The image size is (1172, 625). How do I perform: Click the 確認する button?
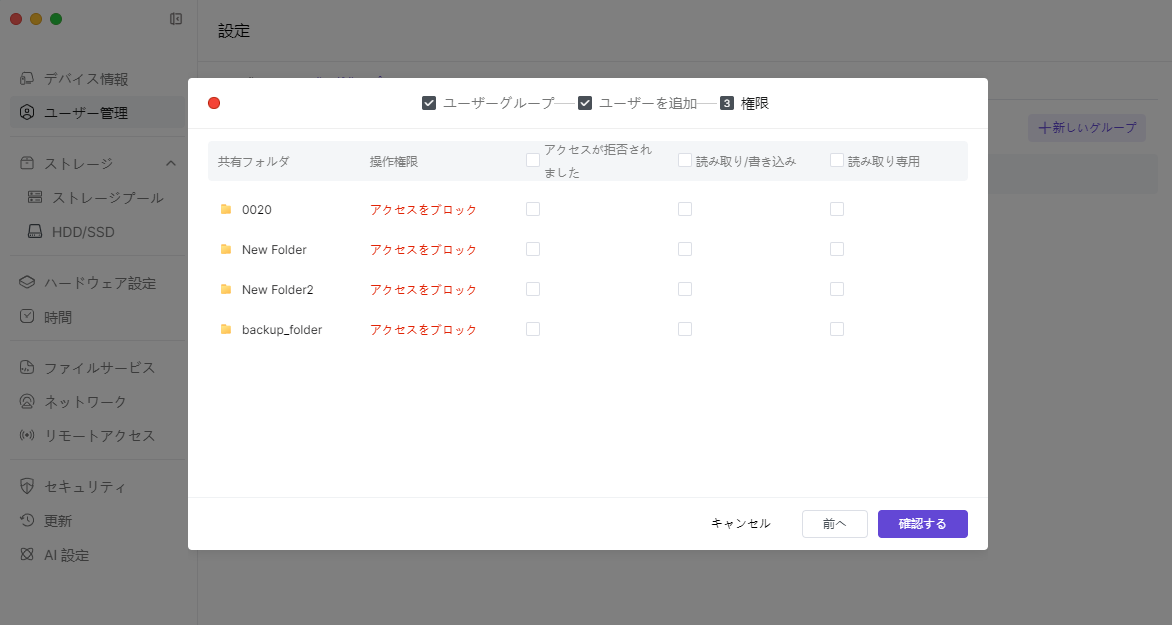[922, 524]
